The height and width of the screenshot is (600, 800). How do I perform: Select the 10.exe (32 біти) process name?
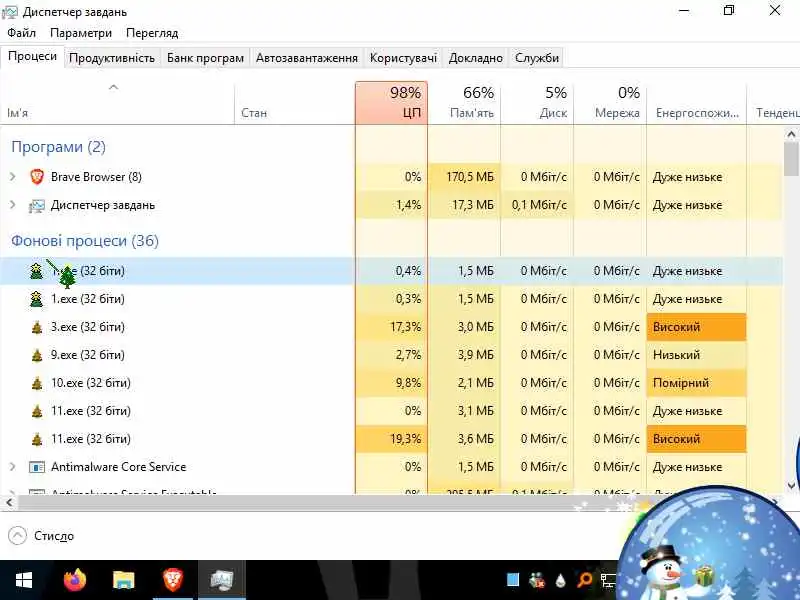(90, 383)
